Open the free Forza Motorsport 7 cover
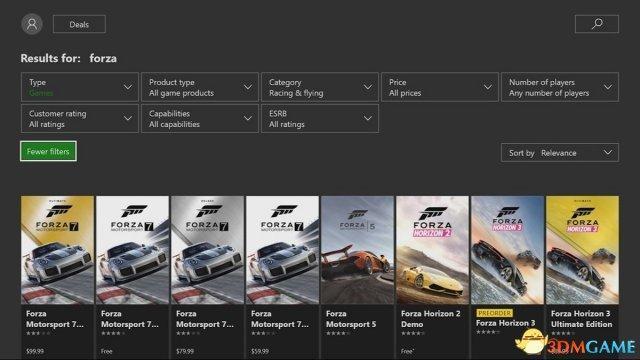 click(x=132, y=250)
